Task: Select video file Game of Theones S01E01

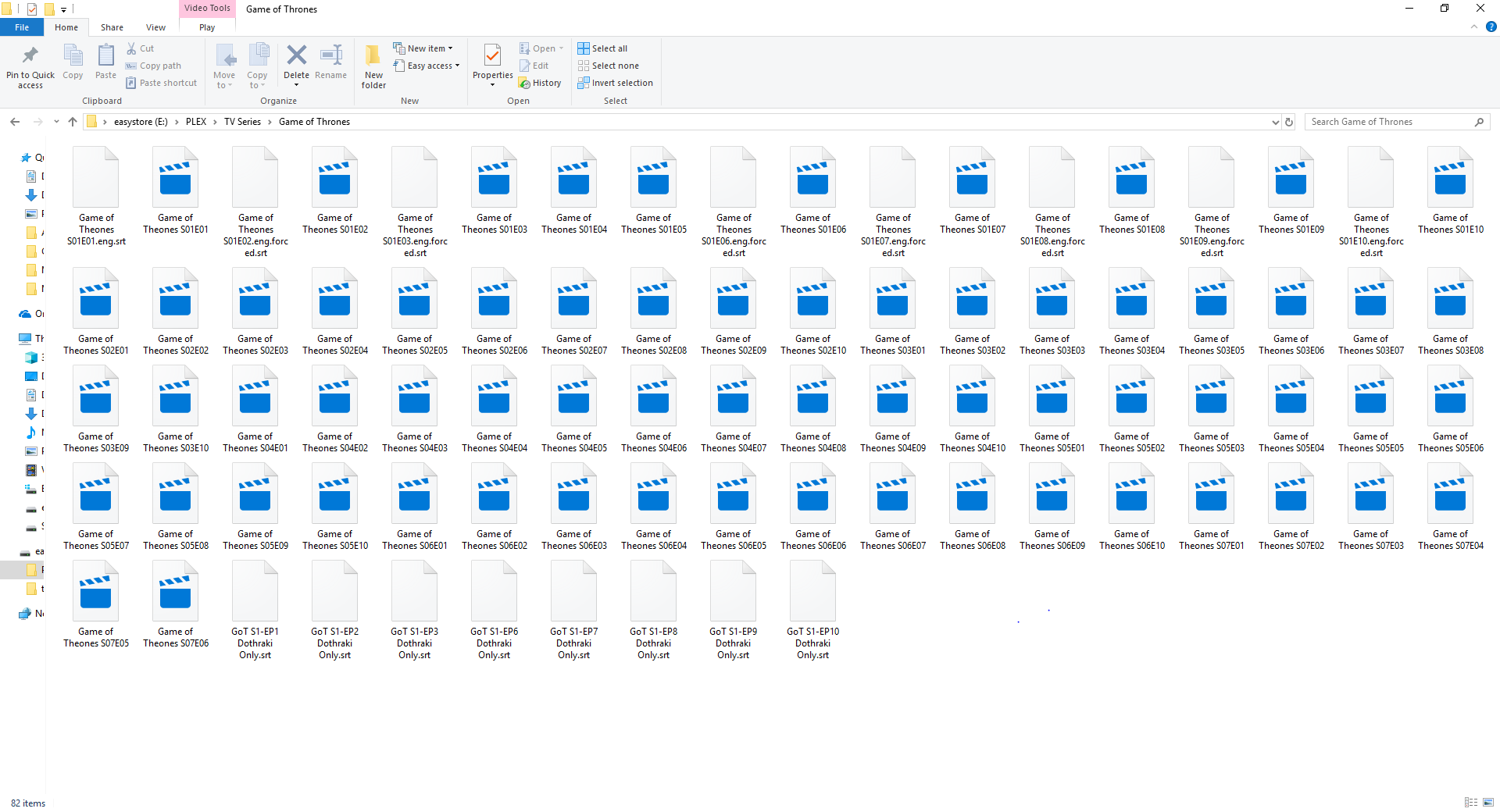Action: click(x=176, y=191)
